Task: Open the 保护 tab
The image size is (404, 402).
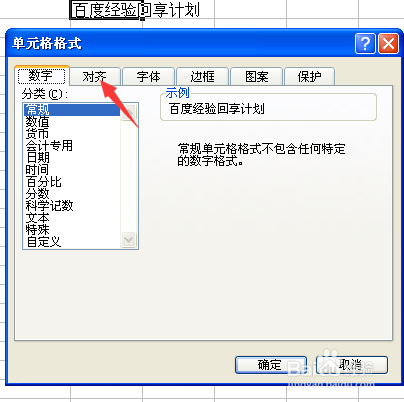Action: (x=309, y=77)
